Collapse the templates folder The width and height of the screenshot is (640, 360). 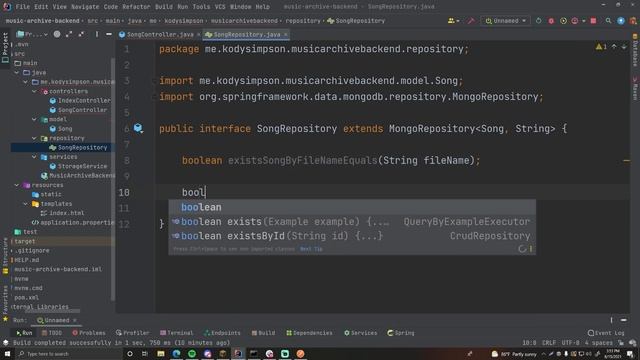[x=26, y=204]
